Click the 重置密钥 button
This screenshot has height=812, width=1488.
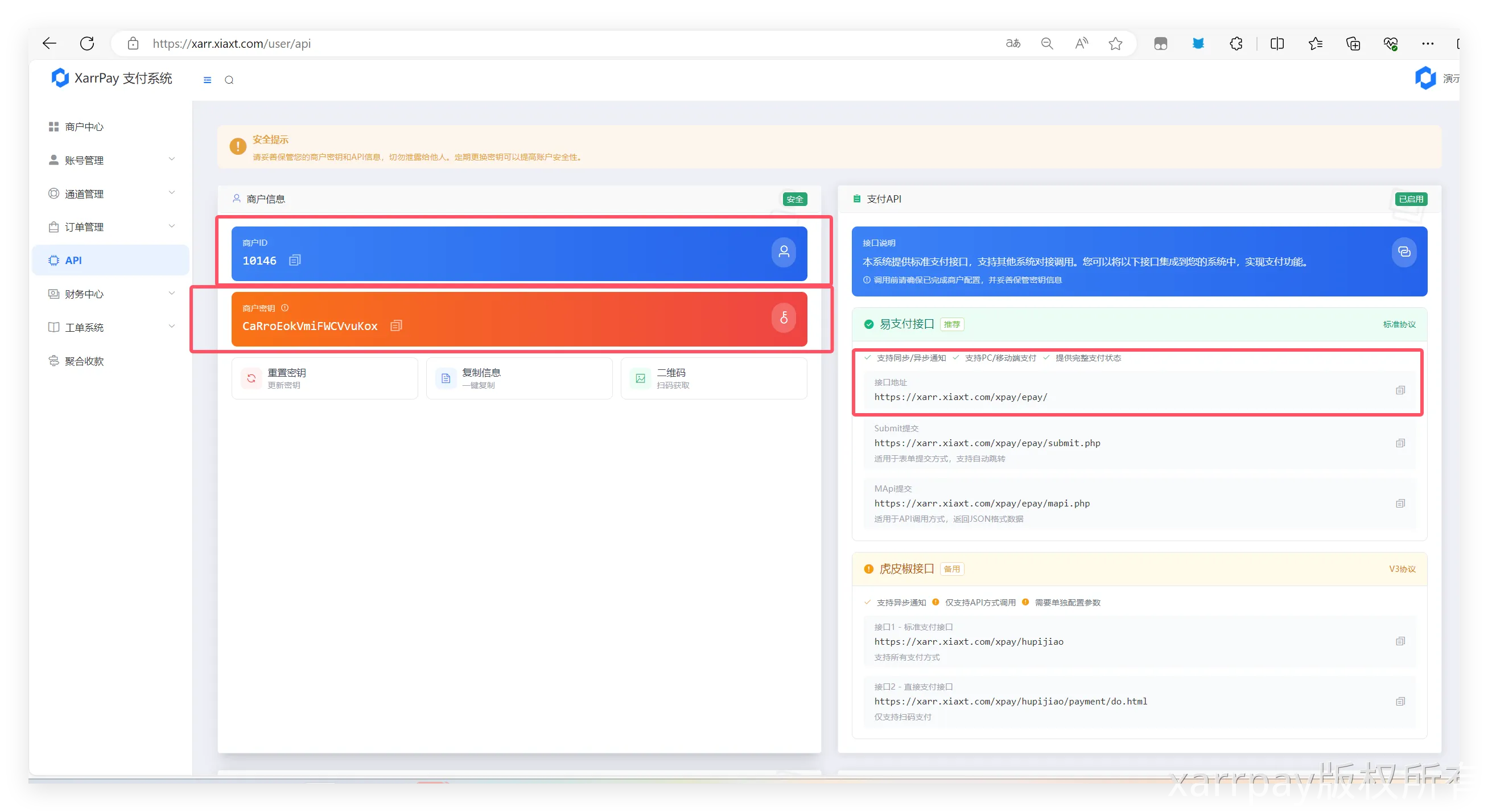point(325,378)
